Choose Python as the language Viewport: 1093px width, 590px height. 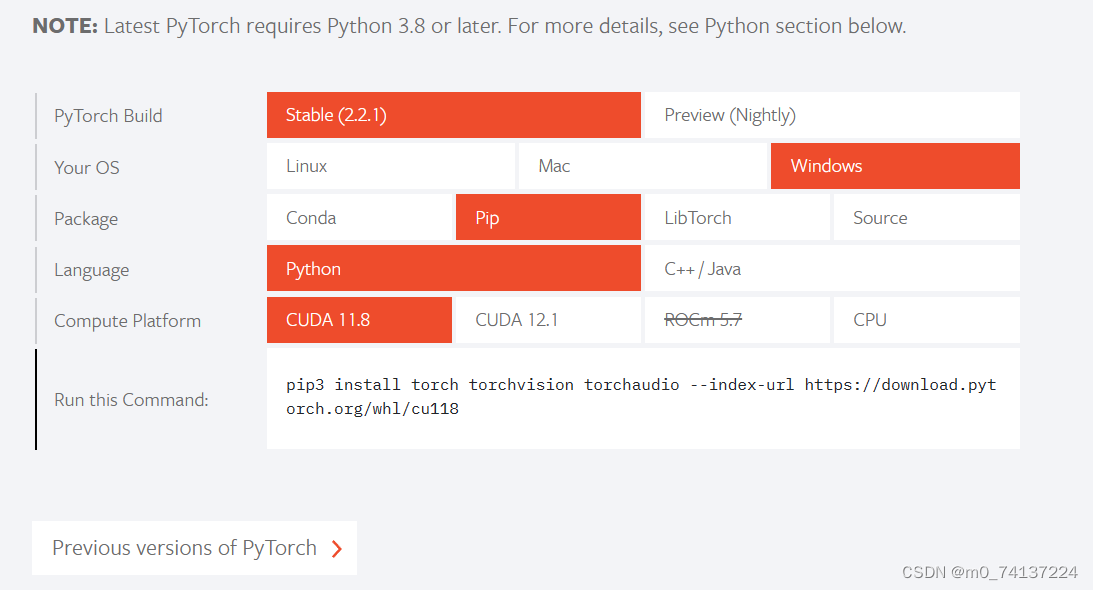(x=454, y=268)
